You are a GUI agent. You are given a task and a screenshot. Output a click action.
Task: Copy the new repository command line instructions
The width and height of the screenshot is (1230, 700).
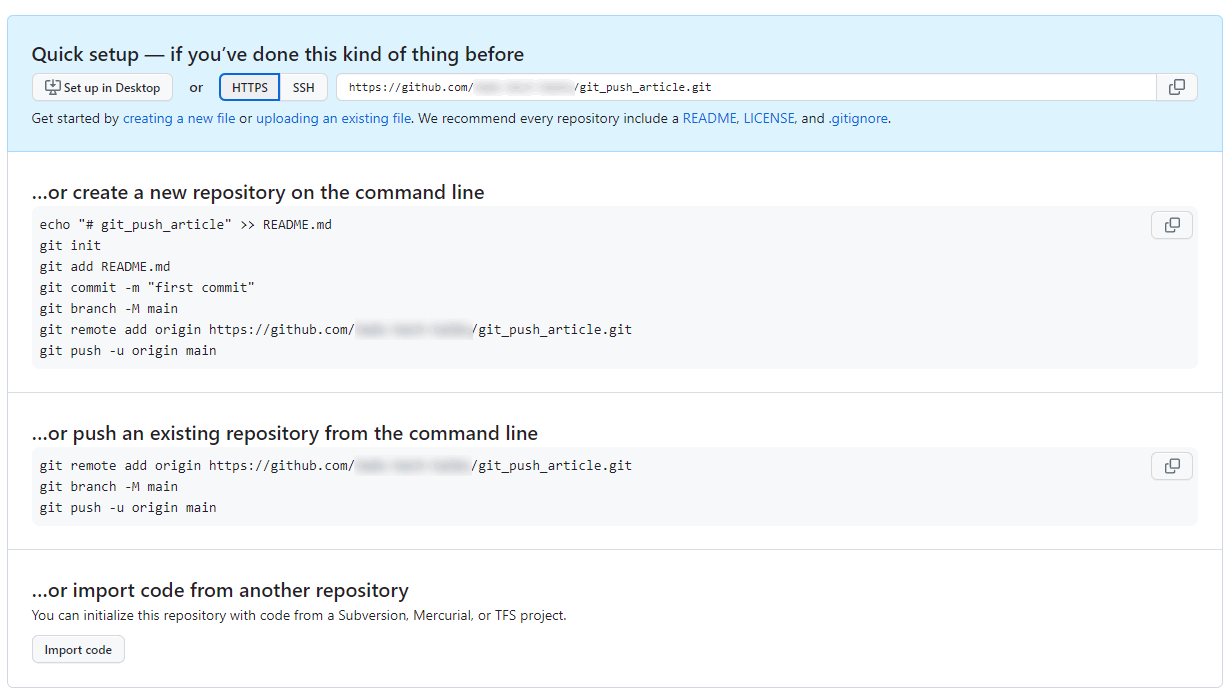tap(1171, 225)
